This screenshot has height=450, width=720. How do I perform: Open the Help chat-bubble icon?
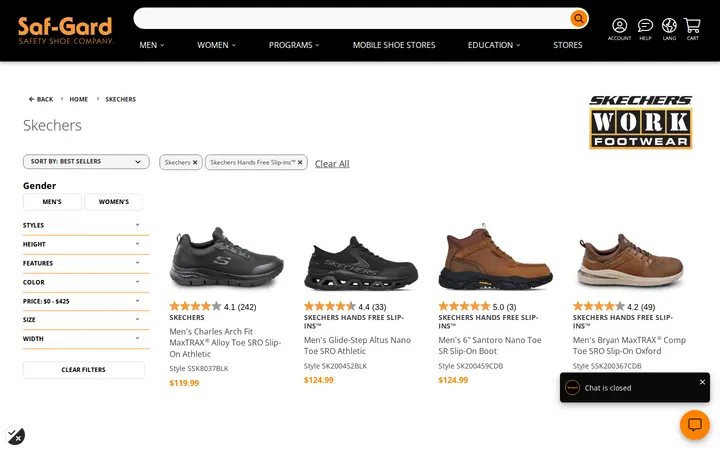coord(645,29)
